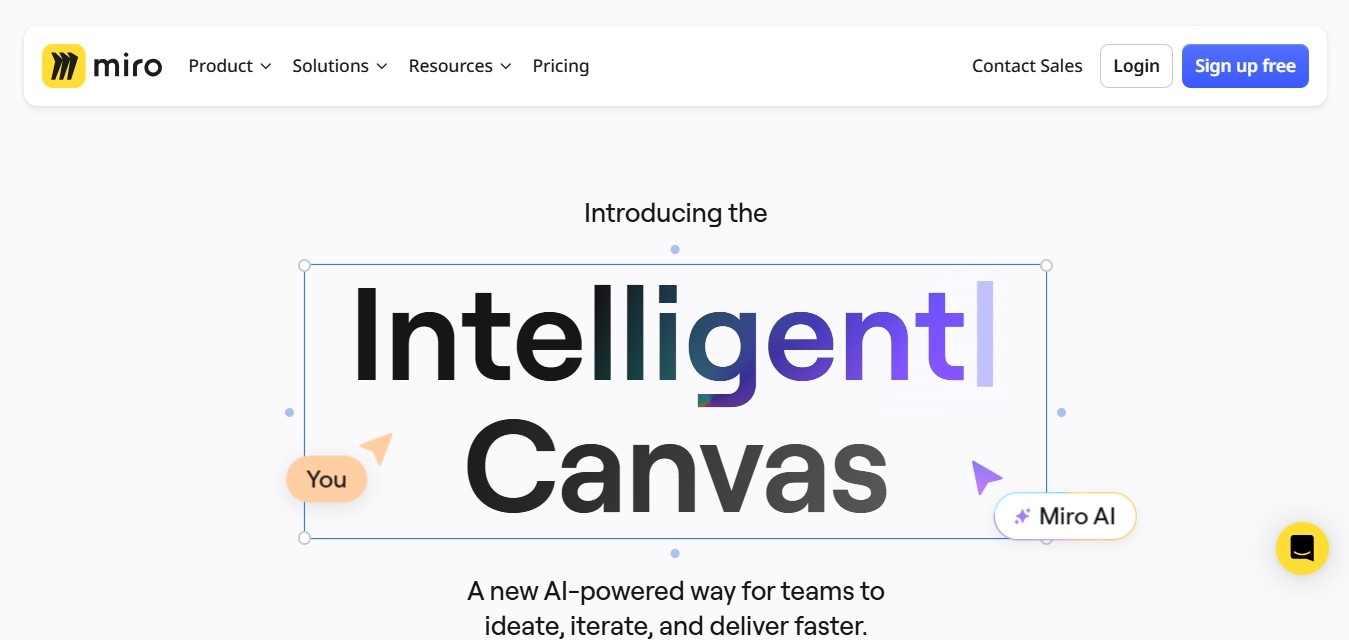The height and width of the screenshot is (640, 1349).
Task: Open the yellow chat support bubble
Action: (x=1302, y=548)
